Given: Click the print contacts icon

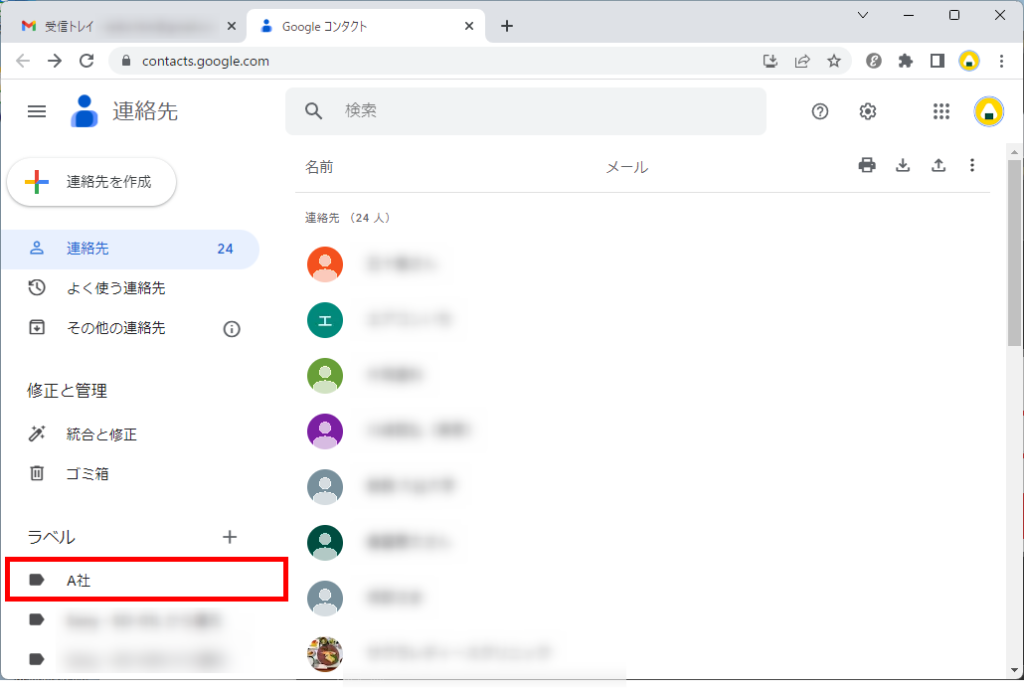Looking at the screenshot, I should pyautogui.click(x=867, y=166).
